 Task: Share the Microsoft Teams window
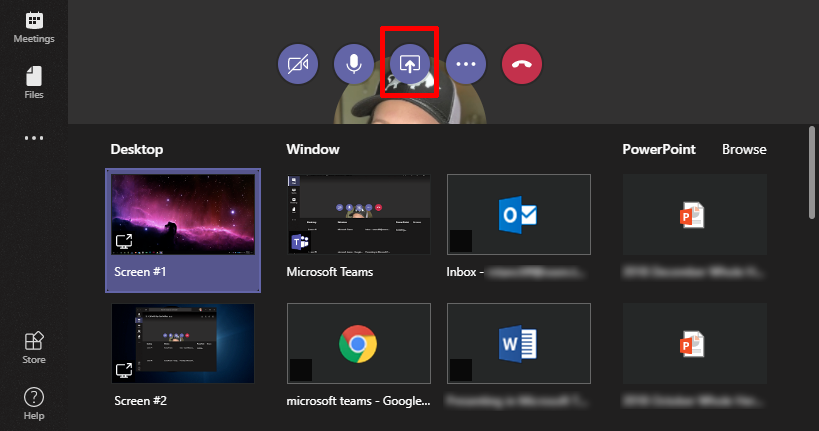coord(359,214)
